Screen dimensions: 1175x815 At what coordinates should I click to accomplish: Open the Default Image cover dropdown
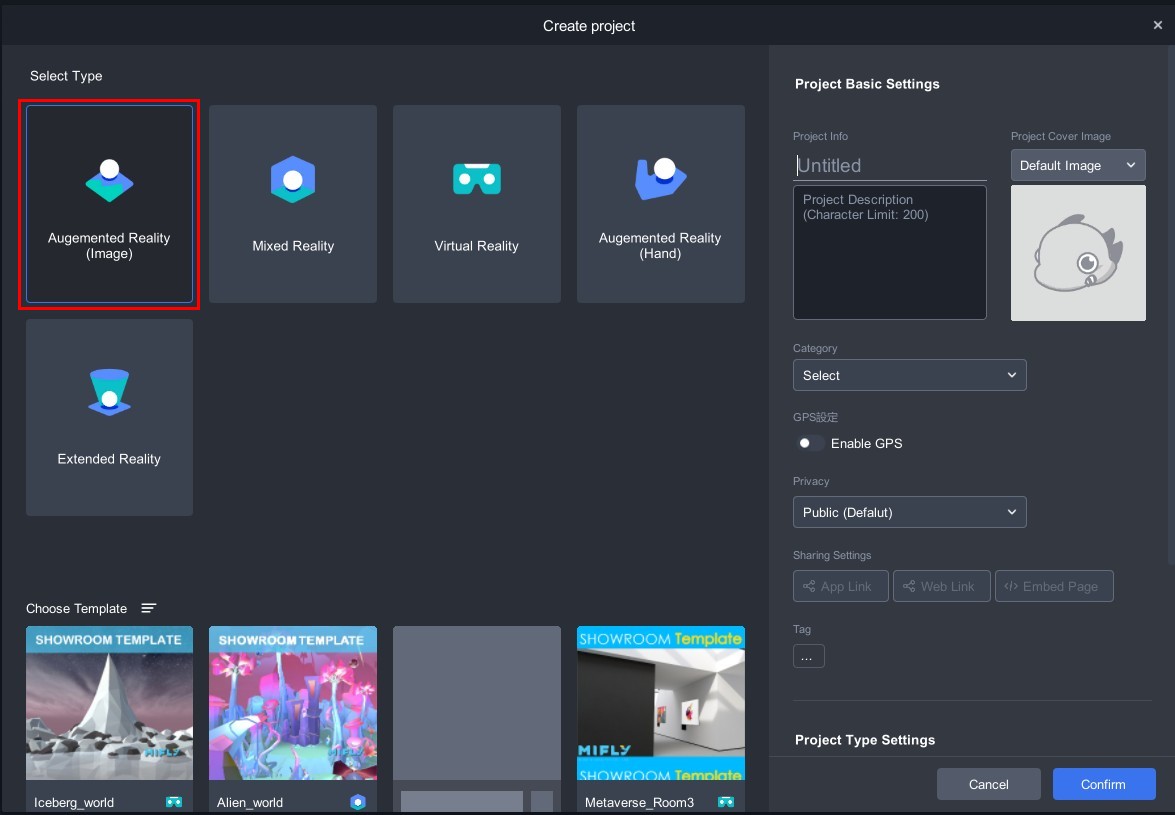[1078, 165]
